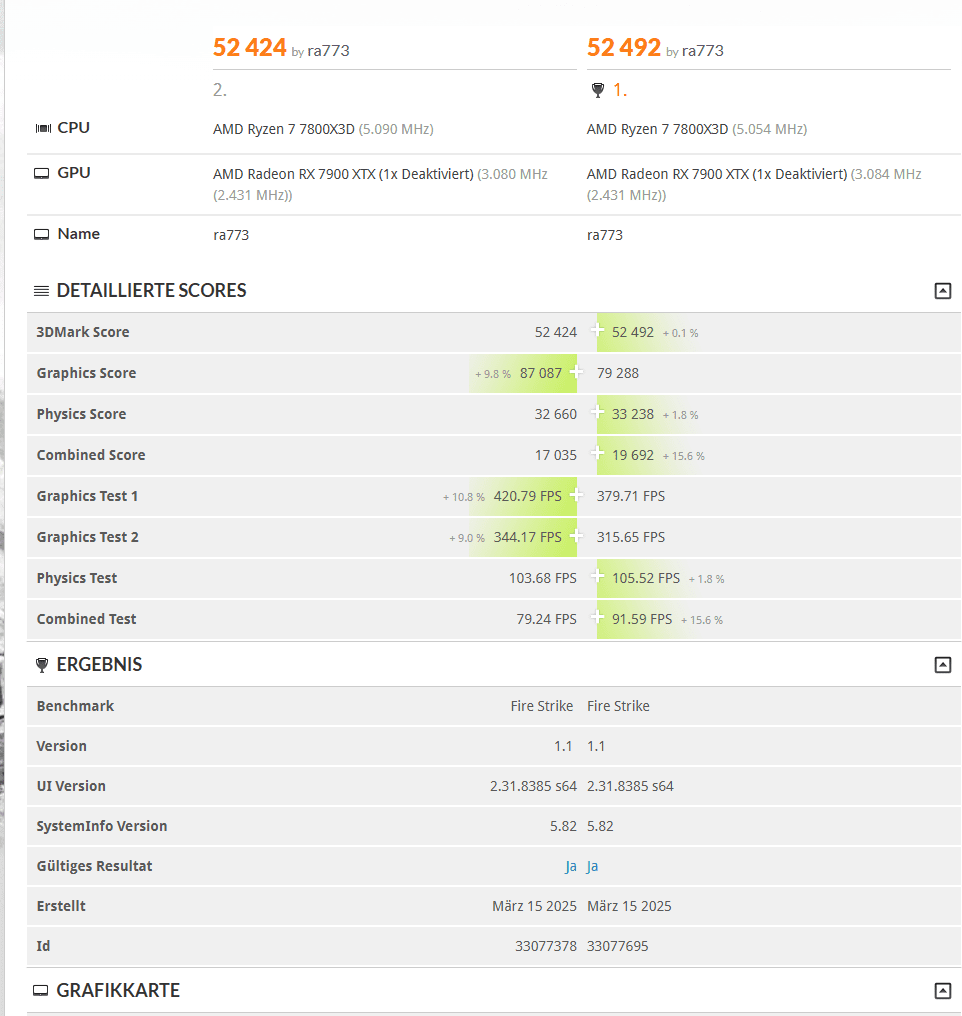This screenshot has height=1016, width=962.
Task: Click the Grafikkarte heading
Action: click(118, 991)
